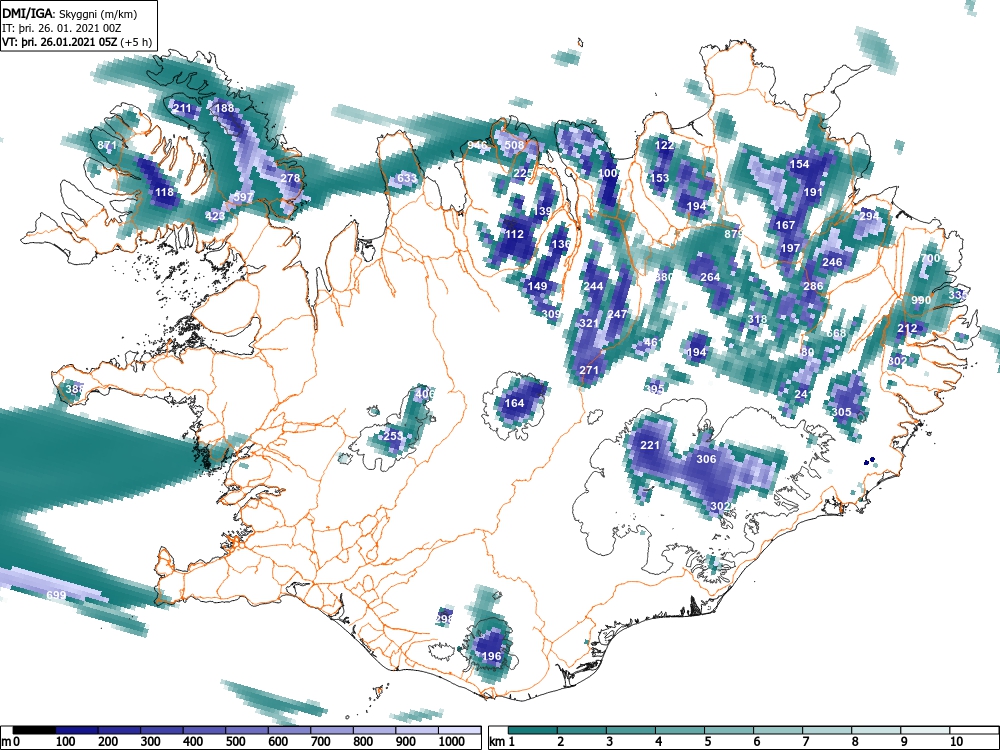1000x750 pixels.
Task: Click the white 9–10 km legend swatch
Action: pyautogui.click(x=925, y=730)
